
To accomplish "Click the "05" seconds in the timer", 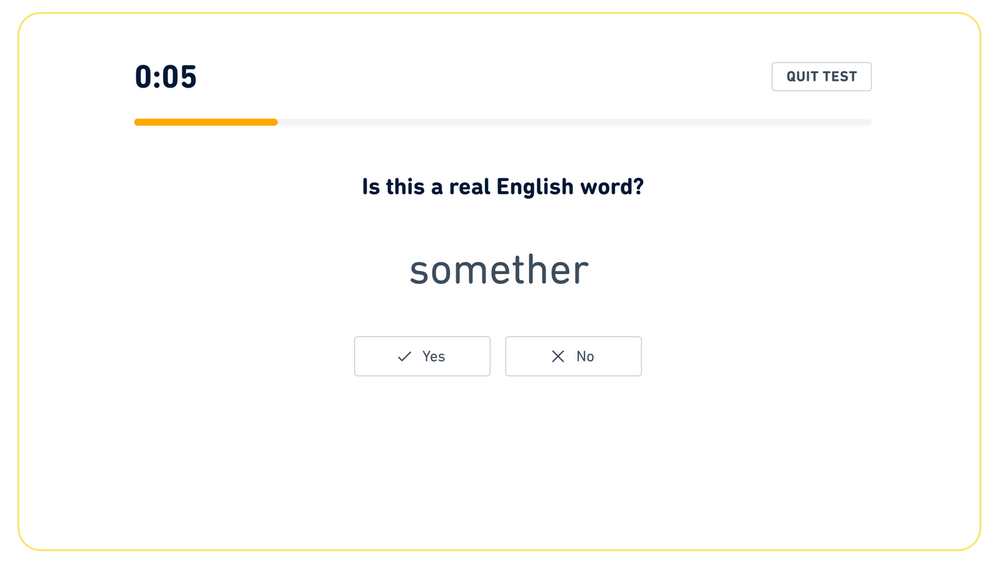I will [x=179, y=77].
